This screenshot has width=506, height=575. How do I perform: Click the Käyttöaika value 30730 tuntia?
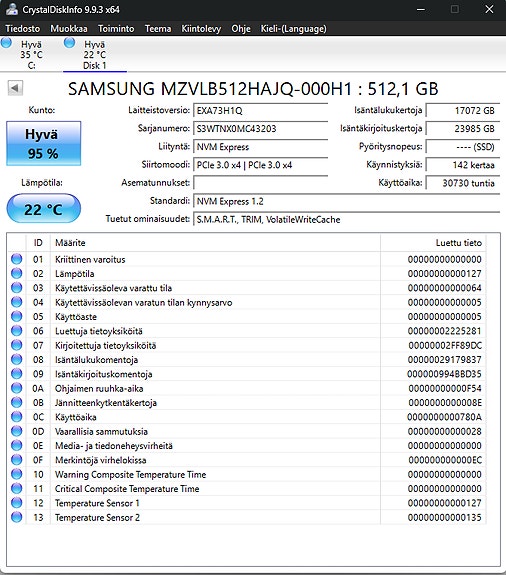click(x=462, y=183)
